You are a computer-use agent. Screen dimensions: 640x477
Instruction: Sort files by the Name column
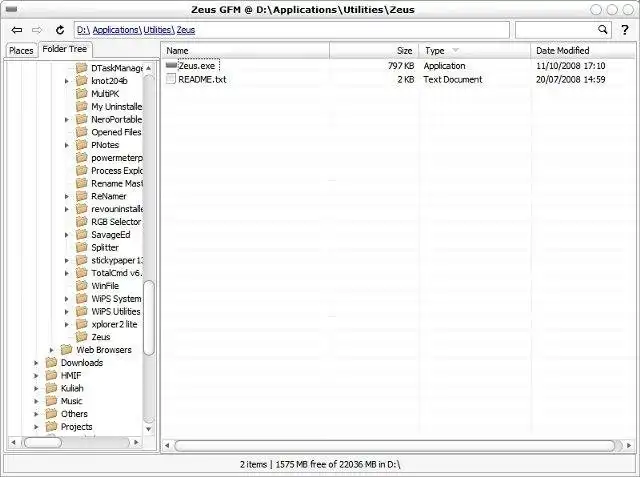tap(246, 51)
